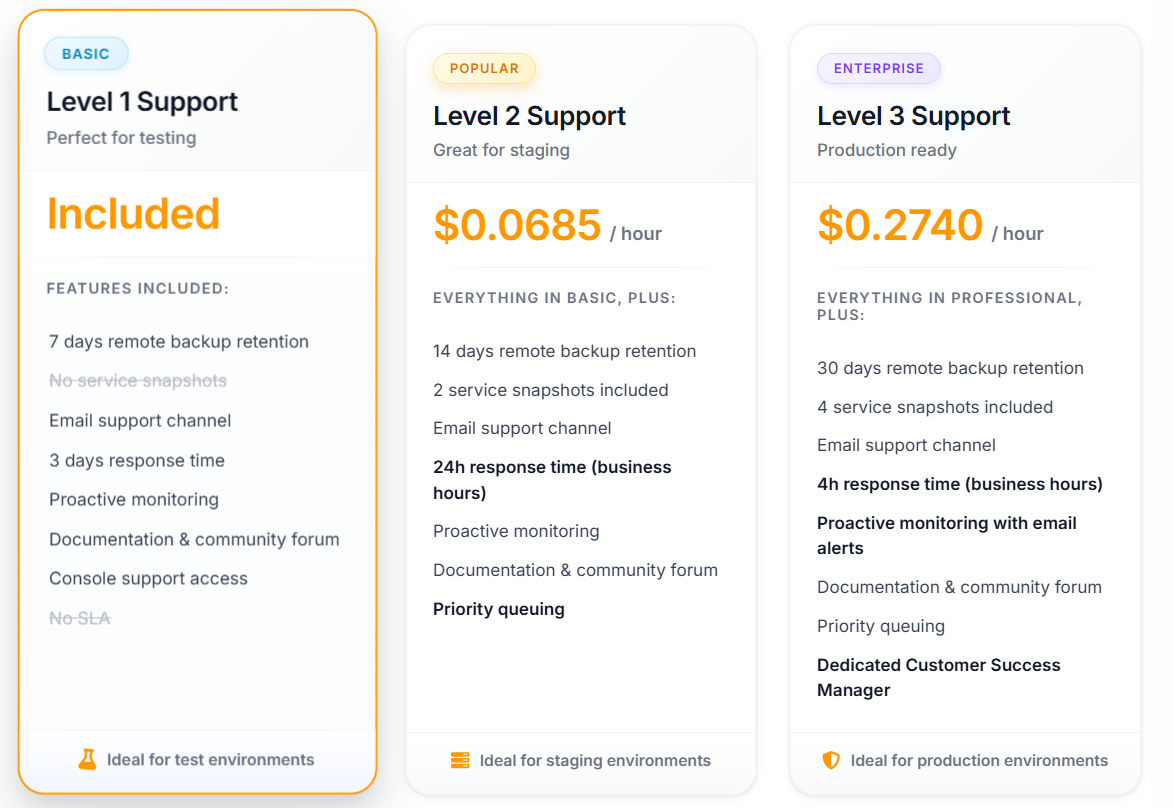This screenshot has height=808, width=1173.
Task: Click the shield icon for production environments
Action: tap(831, 761)
